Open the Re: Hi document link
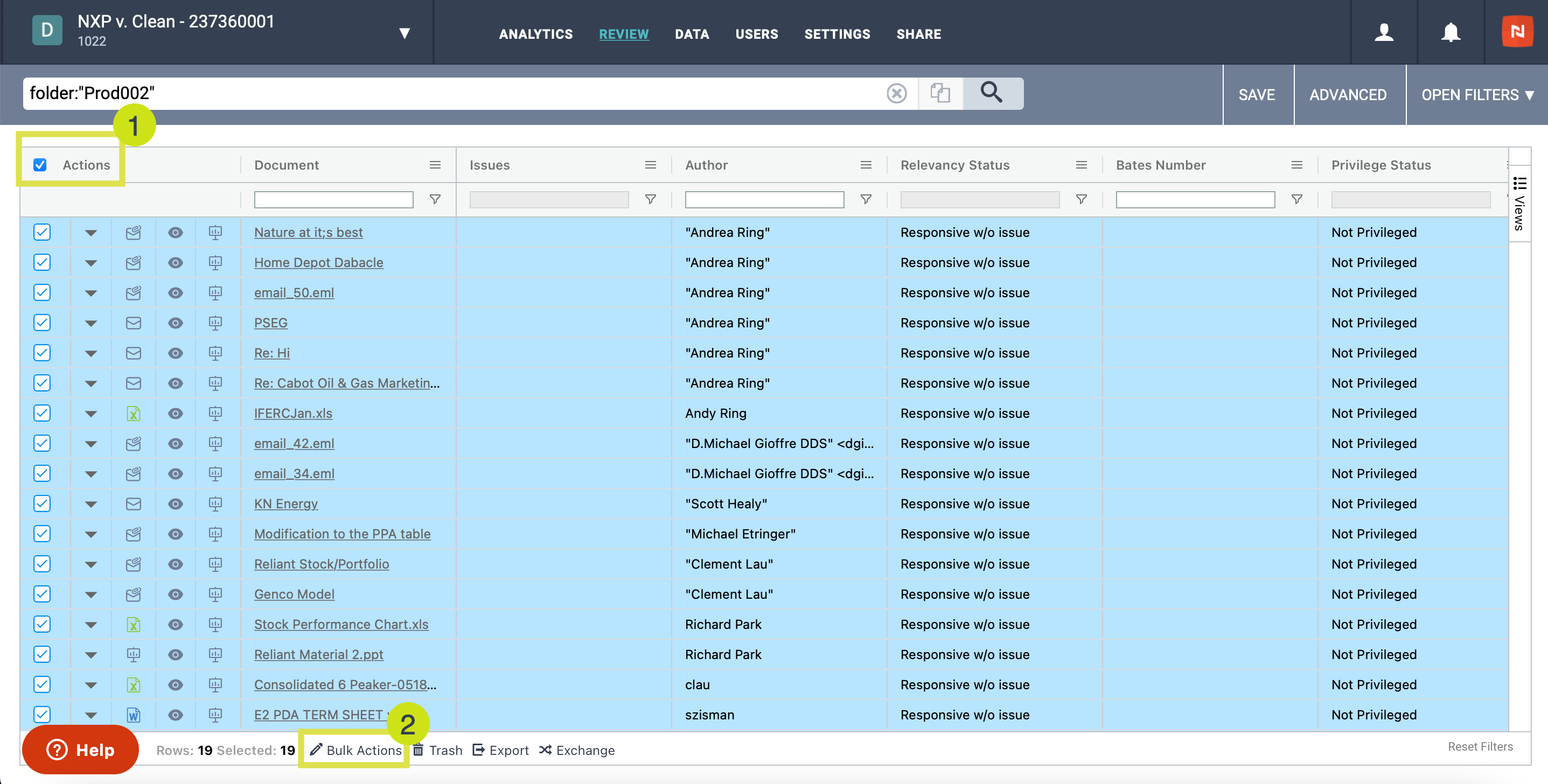The height and width of the screenshot is (784, 1548). 271,353
